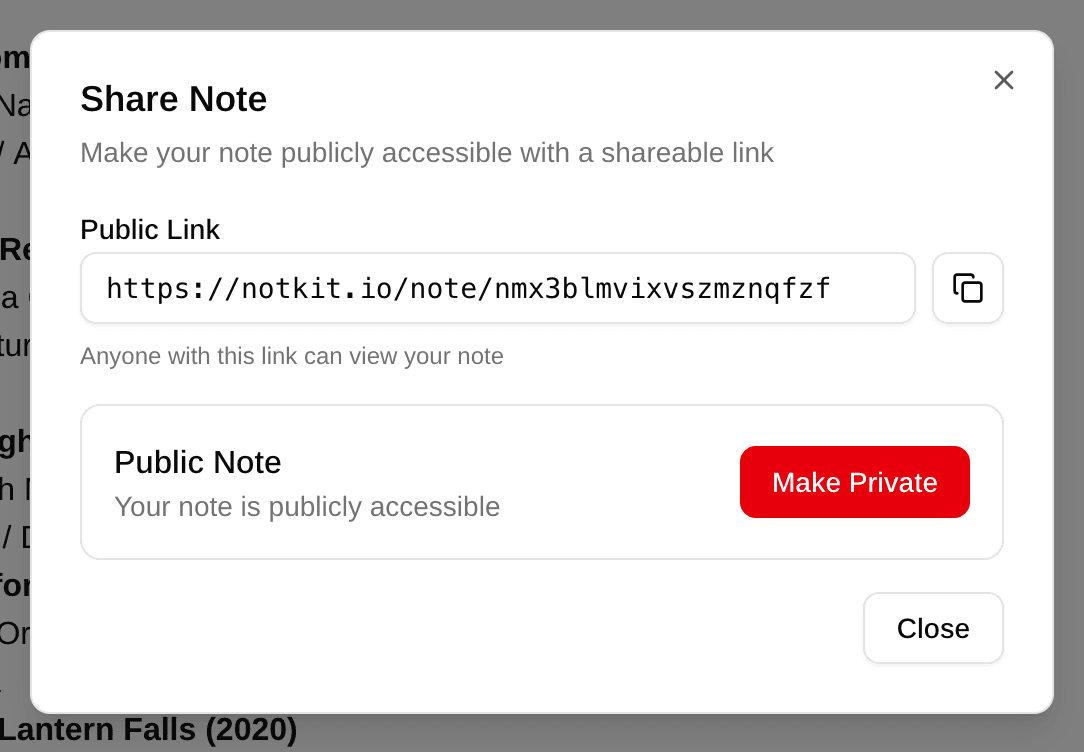Viewport: 1084px width, 752px height.
Task: Click the Public Link label
Action: [x=150, y=230]
